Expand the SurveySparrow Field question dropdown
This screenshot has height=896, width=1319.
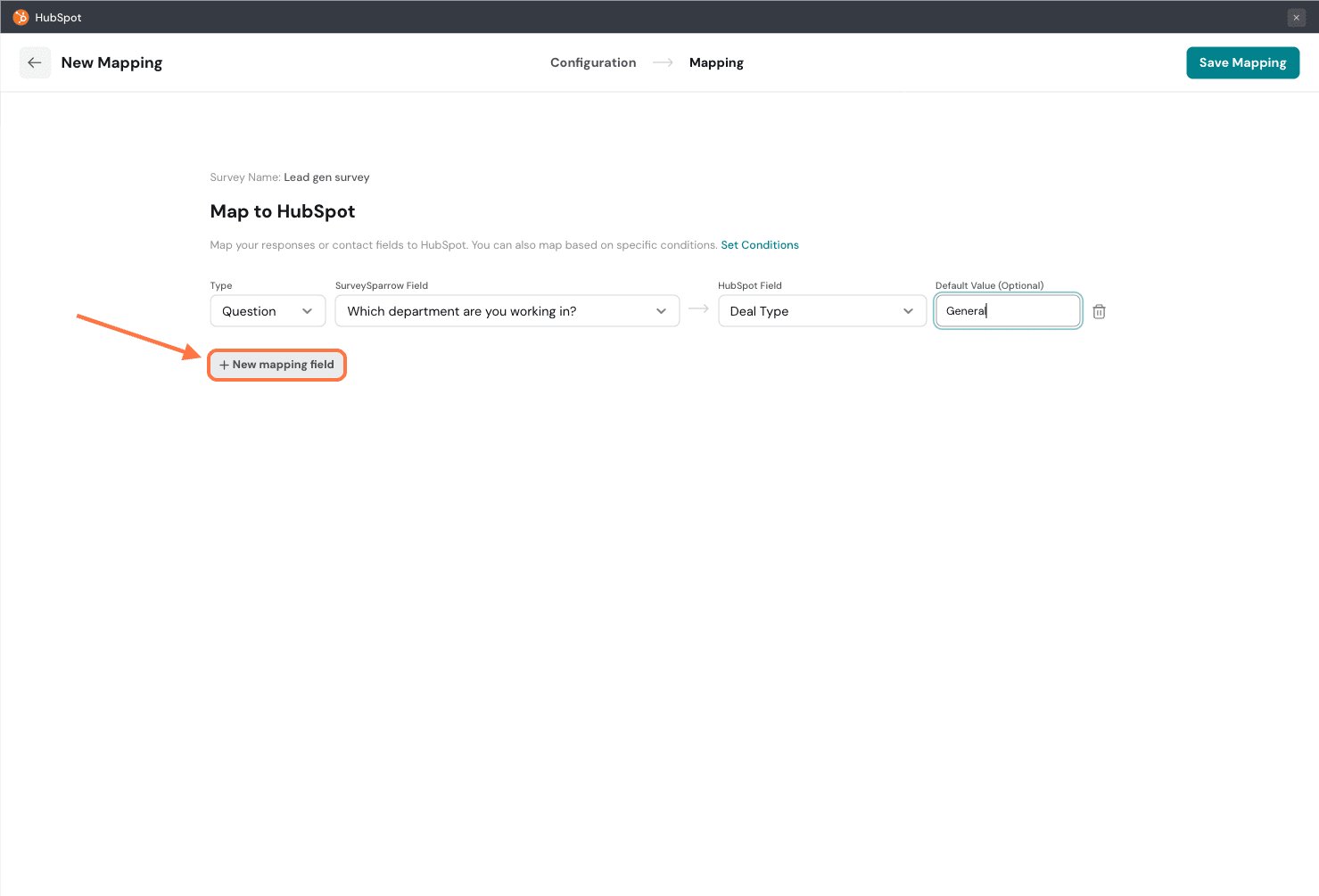(507, 311)
